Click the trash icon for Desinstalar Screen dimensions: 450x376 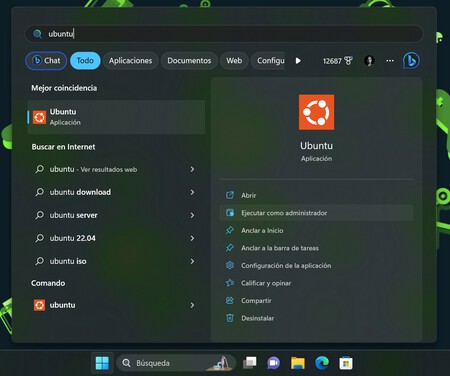point(230,318)
